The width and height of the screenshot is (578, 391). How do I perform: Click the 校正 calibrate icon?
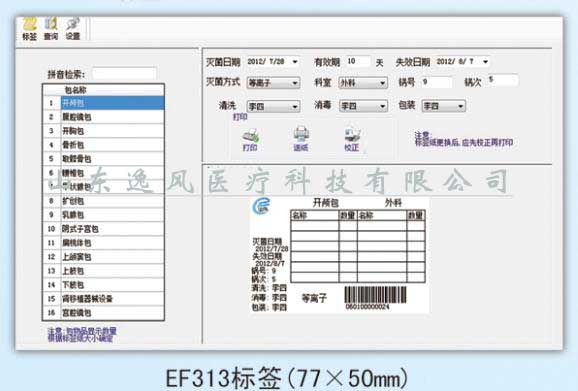352,139
